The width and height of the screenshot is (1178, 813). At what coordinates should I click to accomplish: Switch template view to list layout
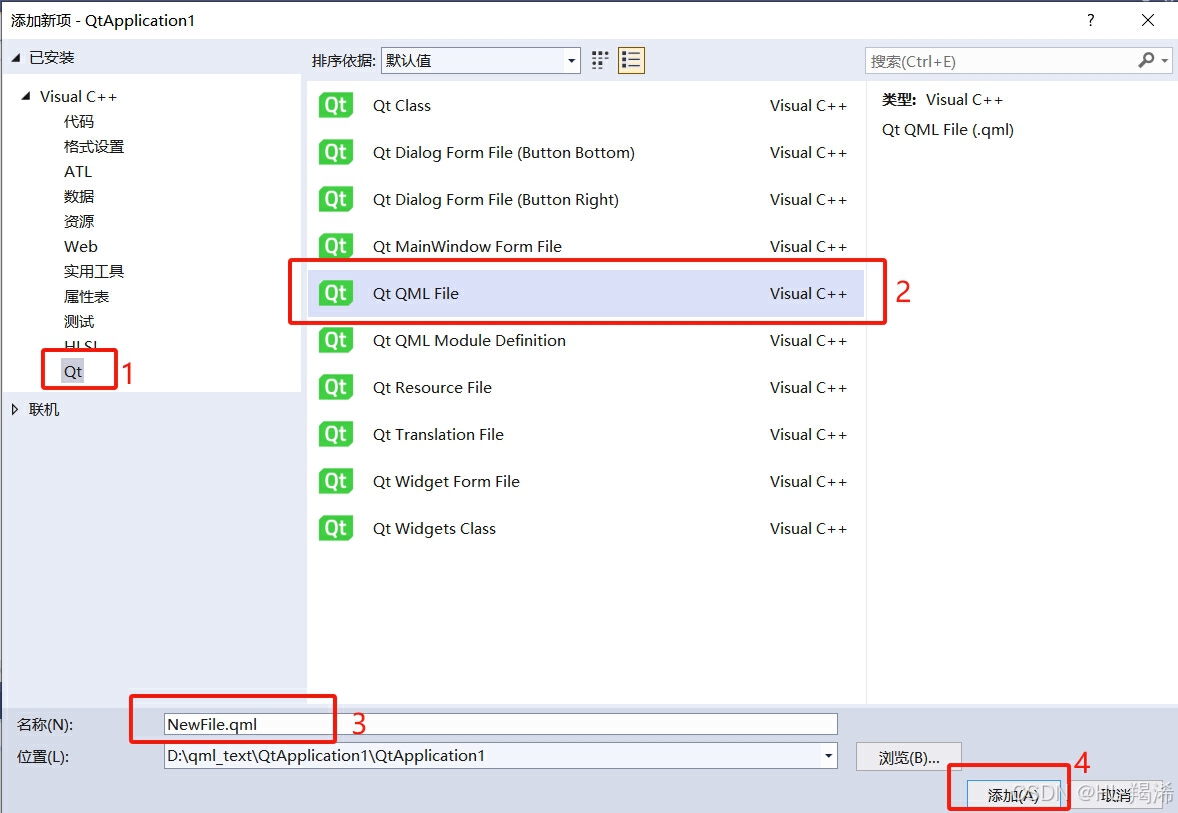point(631,60)
